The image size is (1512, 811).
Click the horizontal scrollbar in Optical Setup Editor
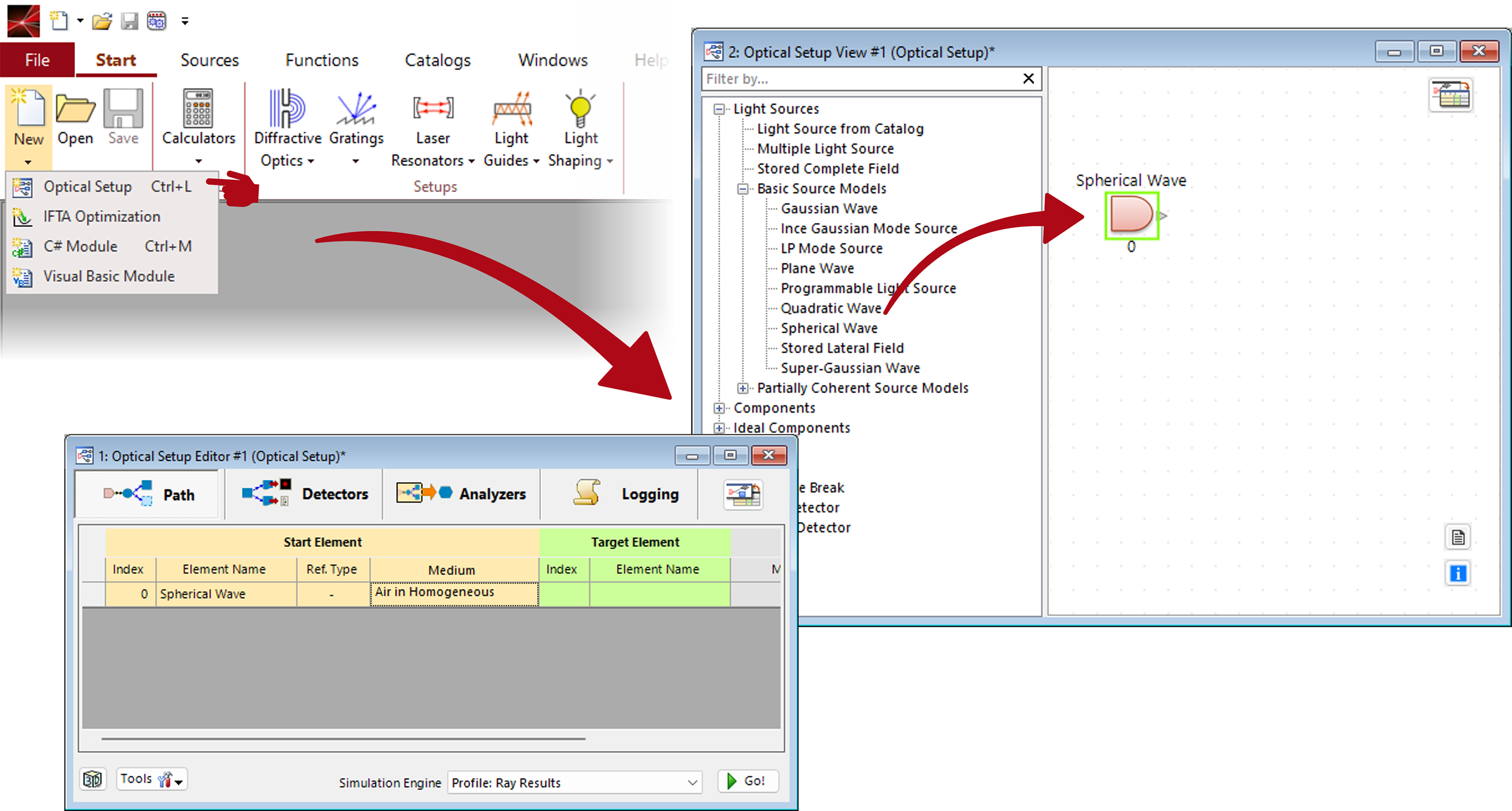point(343,738)
